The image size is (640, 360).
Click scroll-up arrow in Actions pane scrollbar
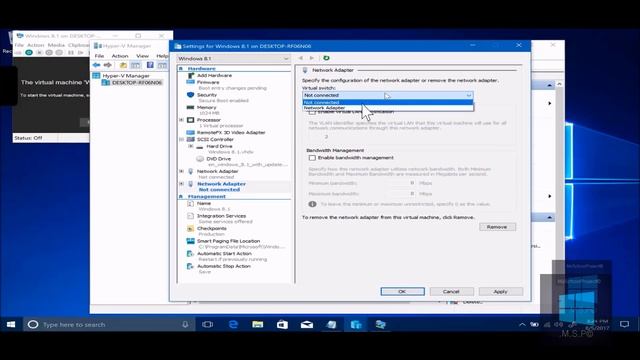coord(559,84)
